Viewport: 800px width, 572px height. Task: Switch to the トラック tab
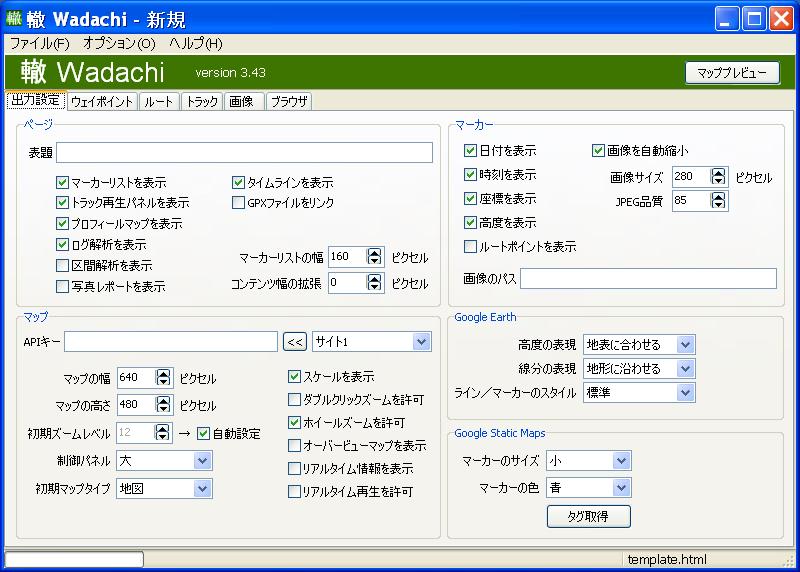point(202,102)
